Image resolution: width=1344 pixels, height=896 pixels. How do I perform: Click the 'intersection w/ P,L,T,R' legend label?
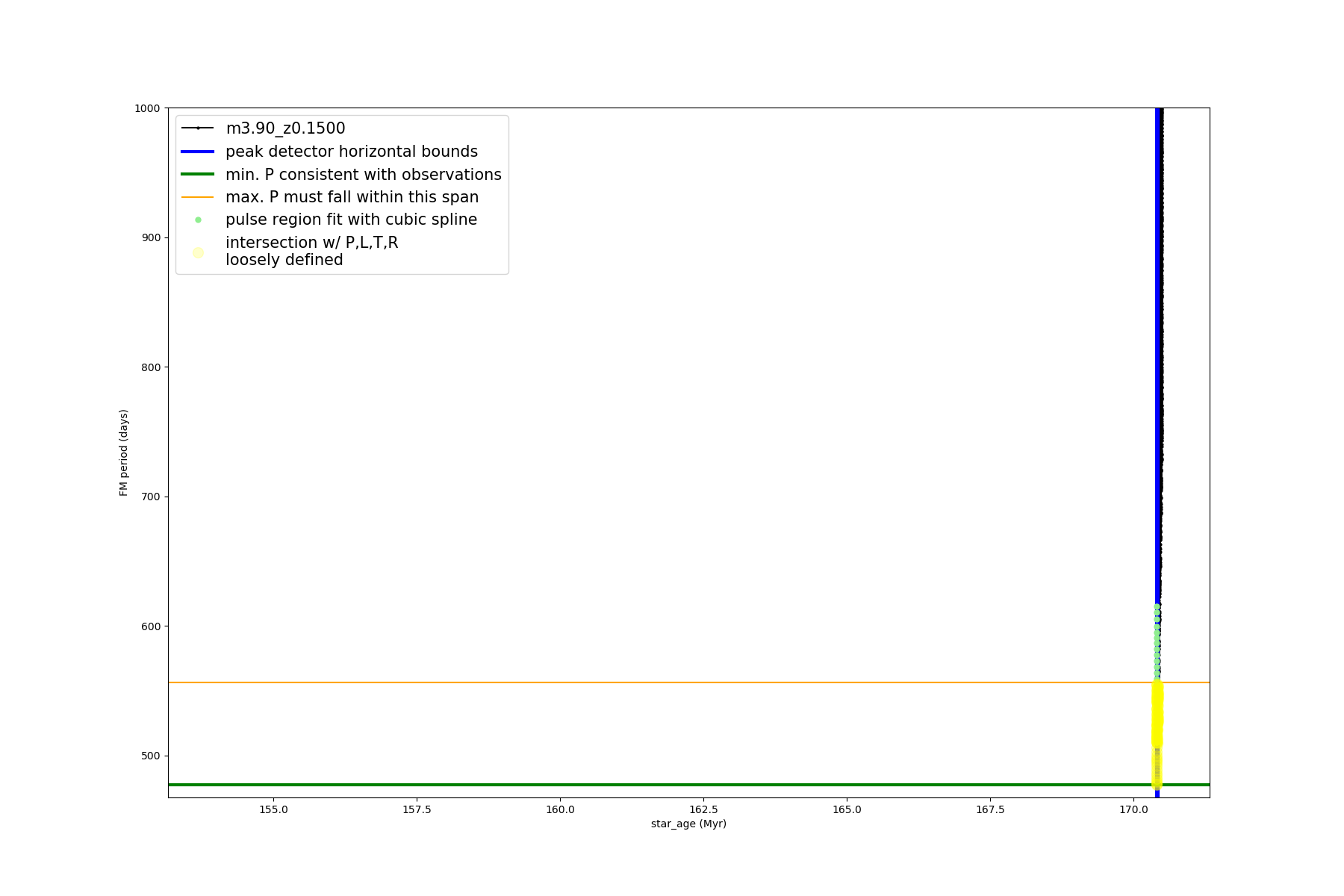(x=311, y=243)
